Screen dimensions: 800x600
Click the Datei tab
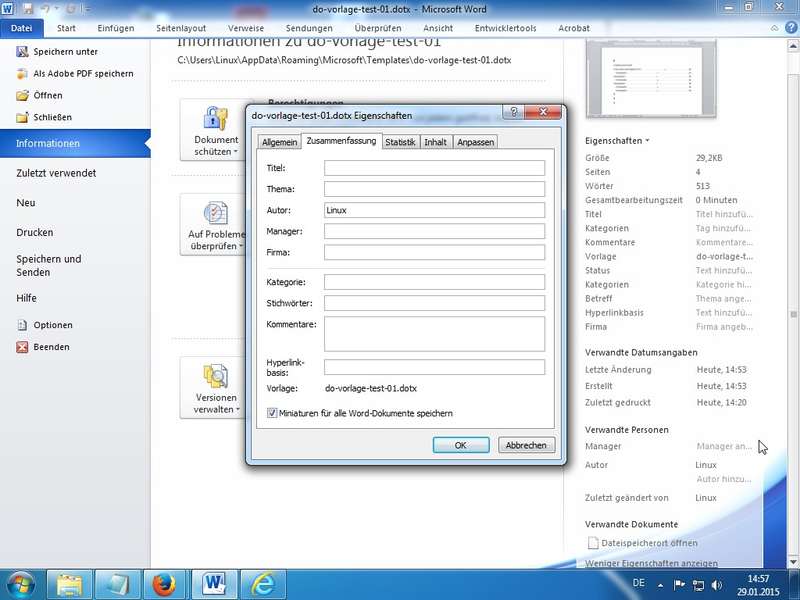pyautogui.click(x=21, y=28)
